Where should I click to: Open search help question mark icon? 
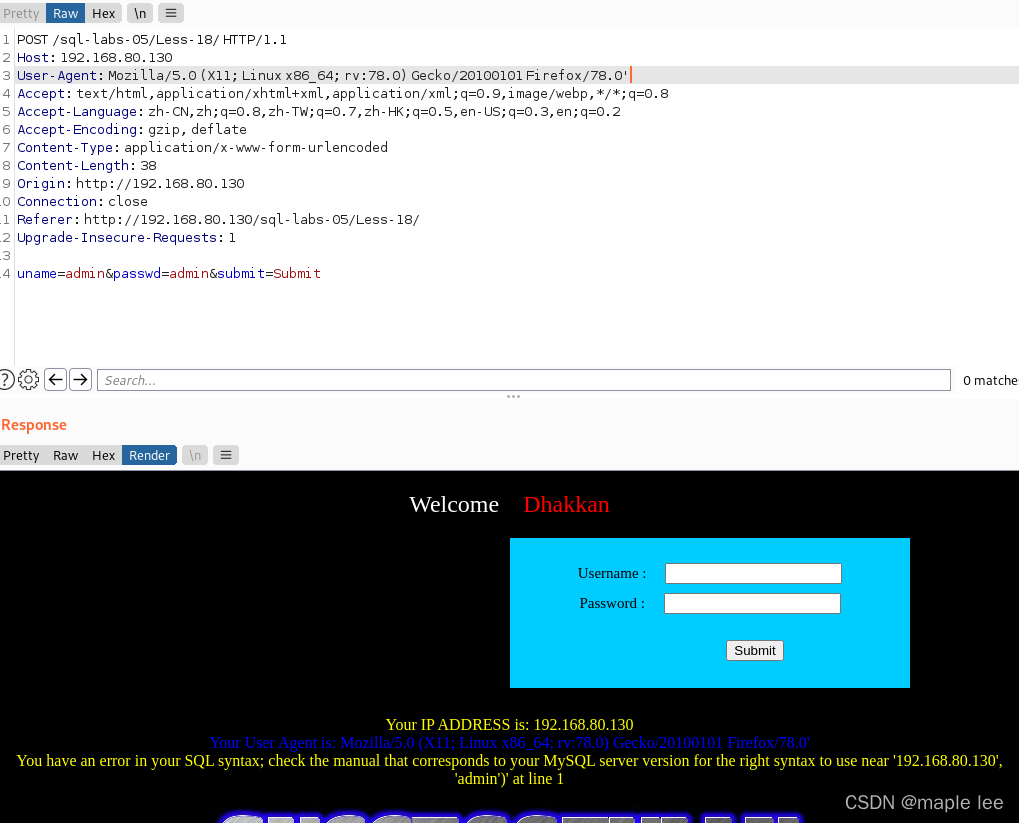6,380
